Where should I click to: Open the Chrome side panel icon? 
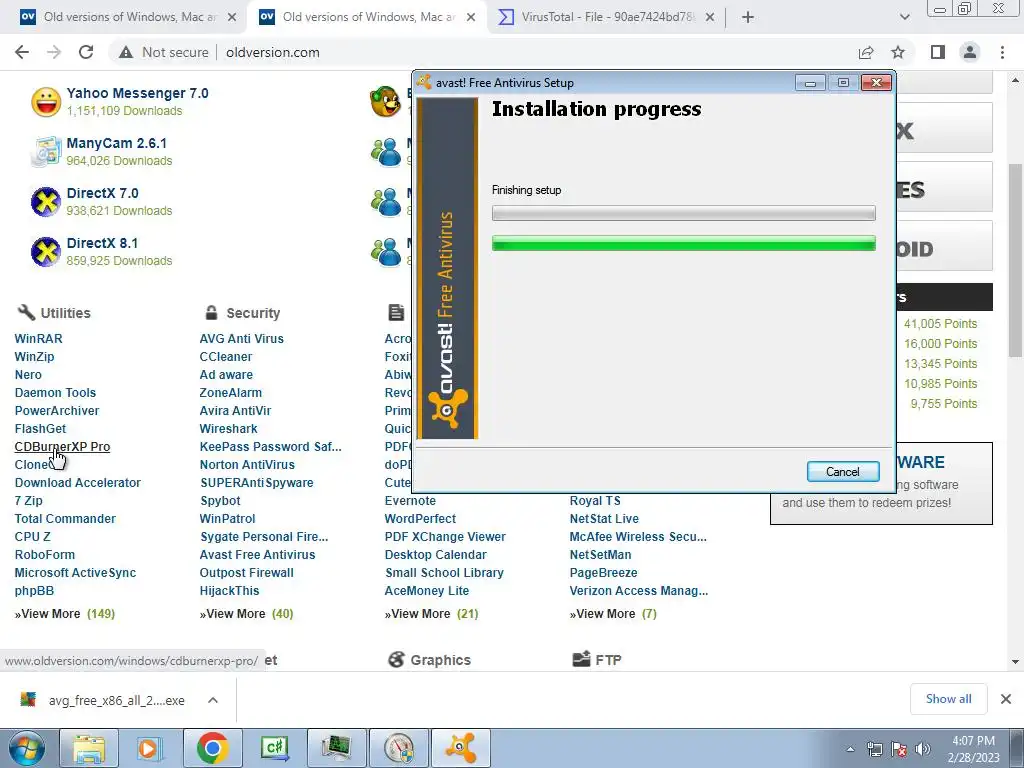[x=938, y=52]
